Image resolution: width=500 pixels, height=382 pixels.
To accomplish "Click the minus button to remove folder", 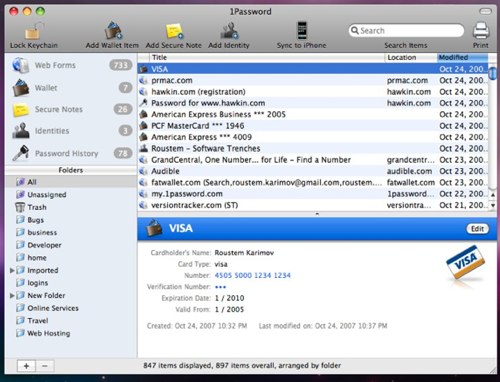I will coord(45,366).
